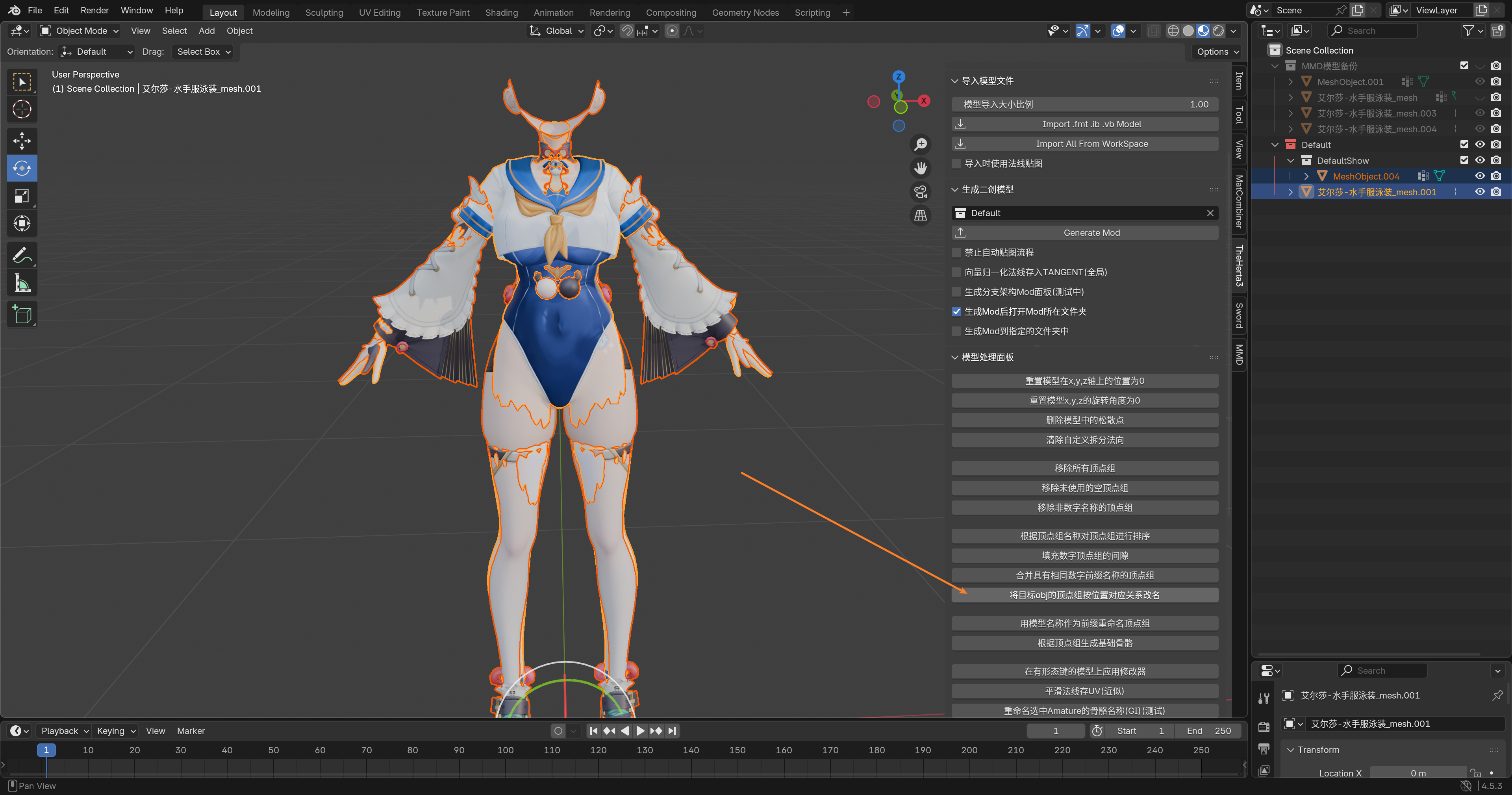1512x795 pixels.
Task: Toggle camera view icon in viewport
Action: 920,191
